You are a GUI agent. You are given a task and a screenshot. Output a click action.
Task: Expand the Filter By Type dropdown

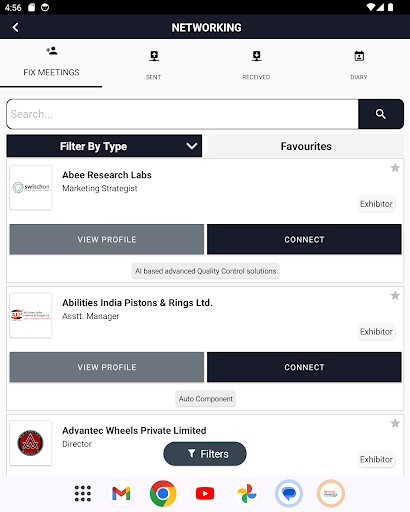(104, 146)
